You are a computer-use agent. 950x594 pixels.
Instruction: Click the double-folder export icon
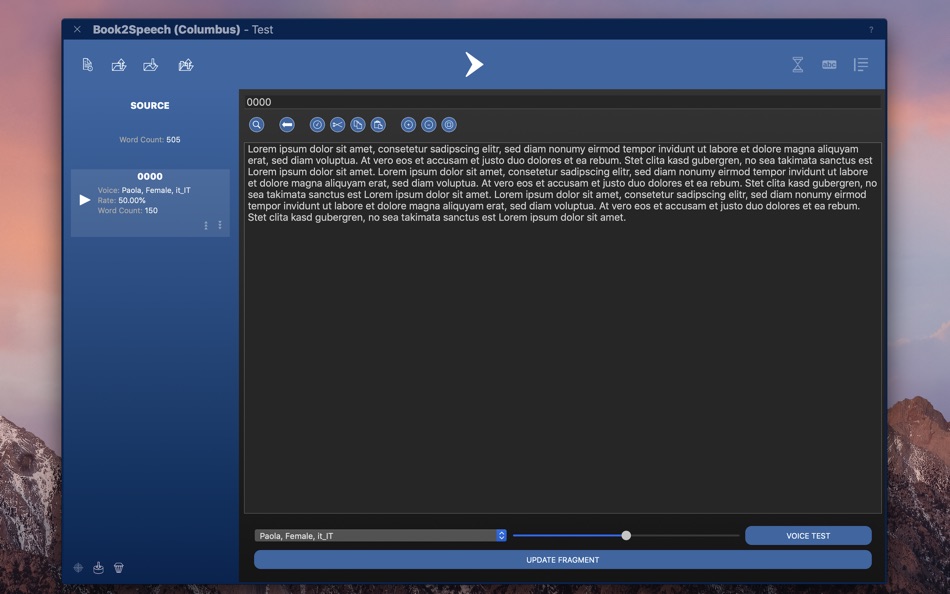pyautogui.click(x=186, y=65)
